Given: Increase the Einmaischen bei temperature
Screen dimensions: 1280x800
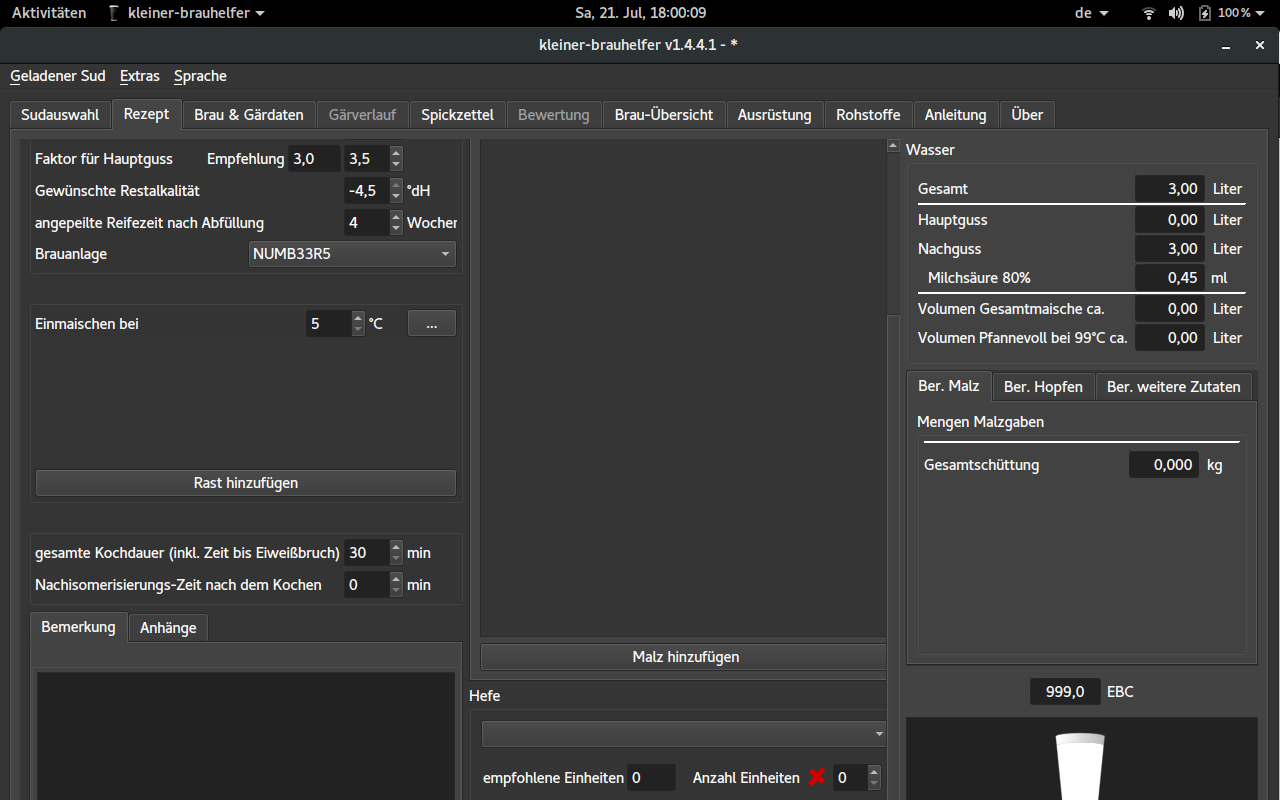Looking at the screenshot, I should pos(359,318).
